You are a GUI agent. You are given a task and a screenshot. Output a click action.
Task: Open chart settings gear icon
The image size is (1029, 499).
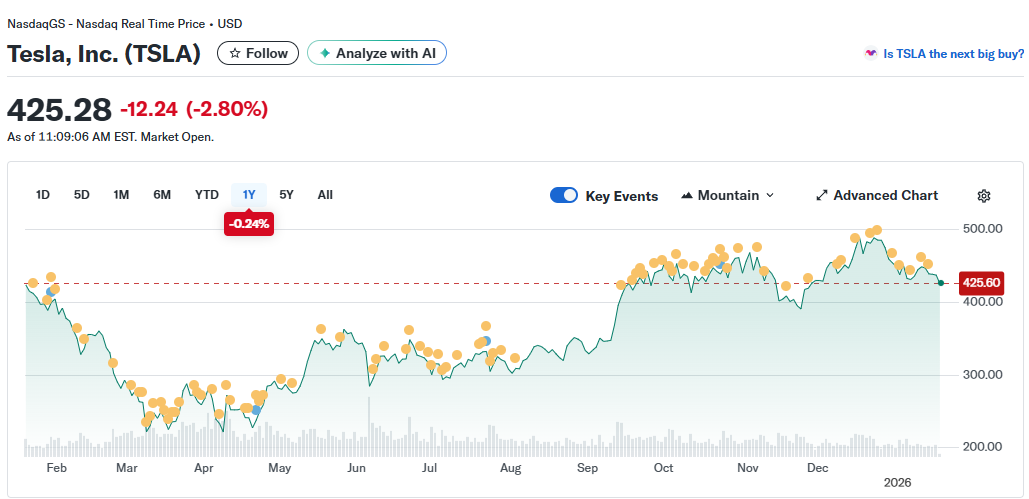[x=984, y=196]
